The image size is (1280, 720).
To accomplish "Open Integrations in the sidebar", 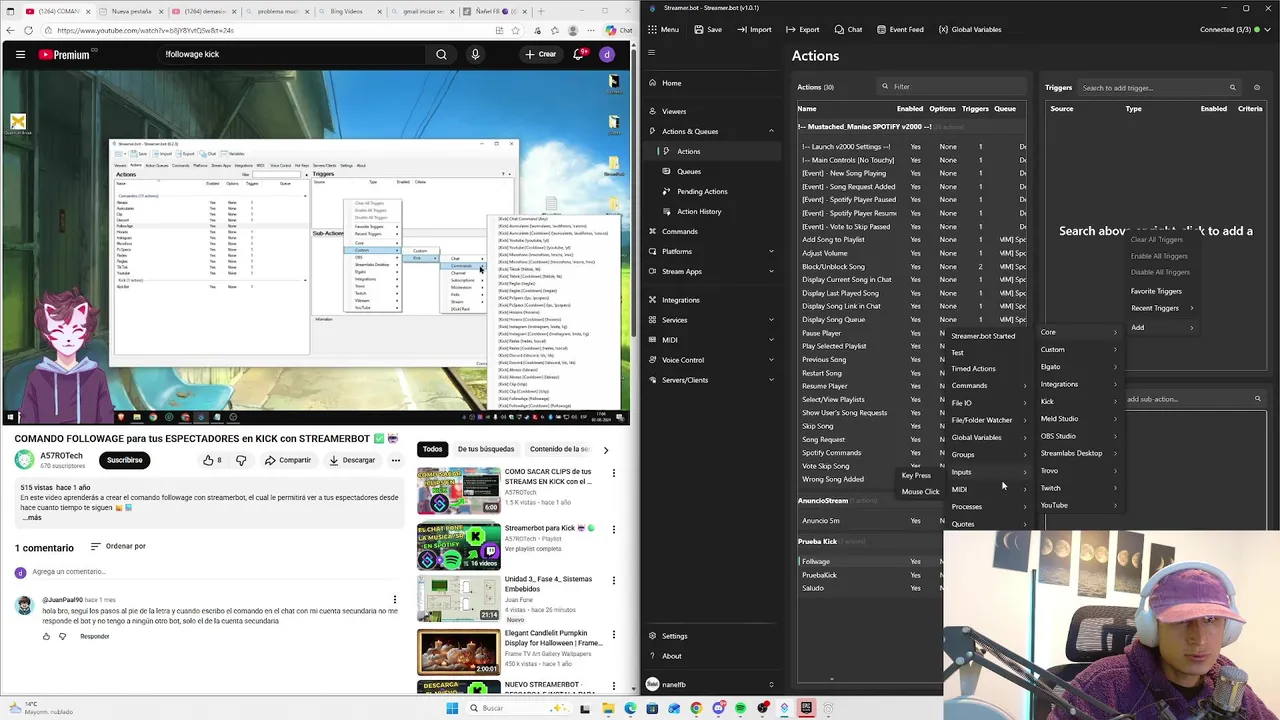I will (711, 300).
